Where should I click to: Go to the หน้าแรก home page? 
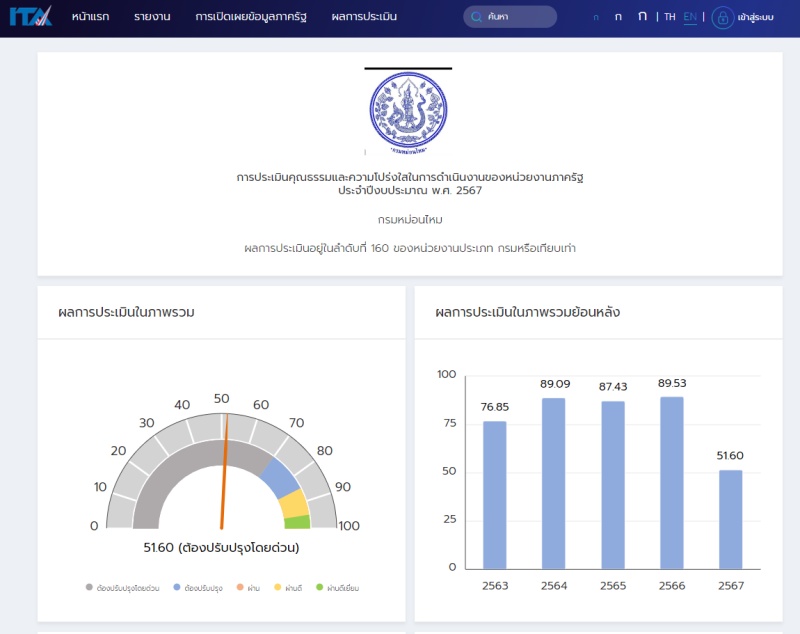[90, 17]
